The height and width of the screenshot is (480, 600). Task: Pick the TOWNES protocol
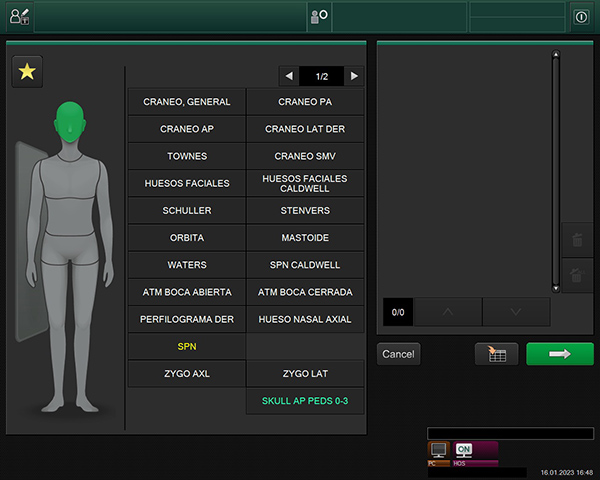[187, 156]
